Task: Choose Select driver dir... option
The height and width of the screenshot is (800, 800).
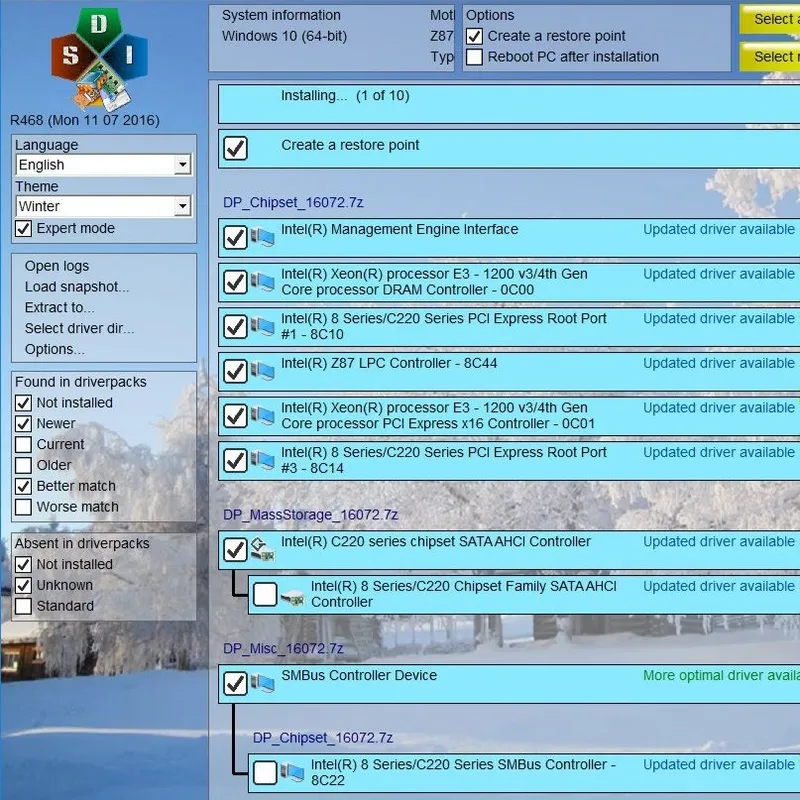Action: coord(80,329)
